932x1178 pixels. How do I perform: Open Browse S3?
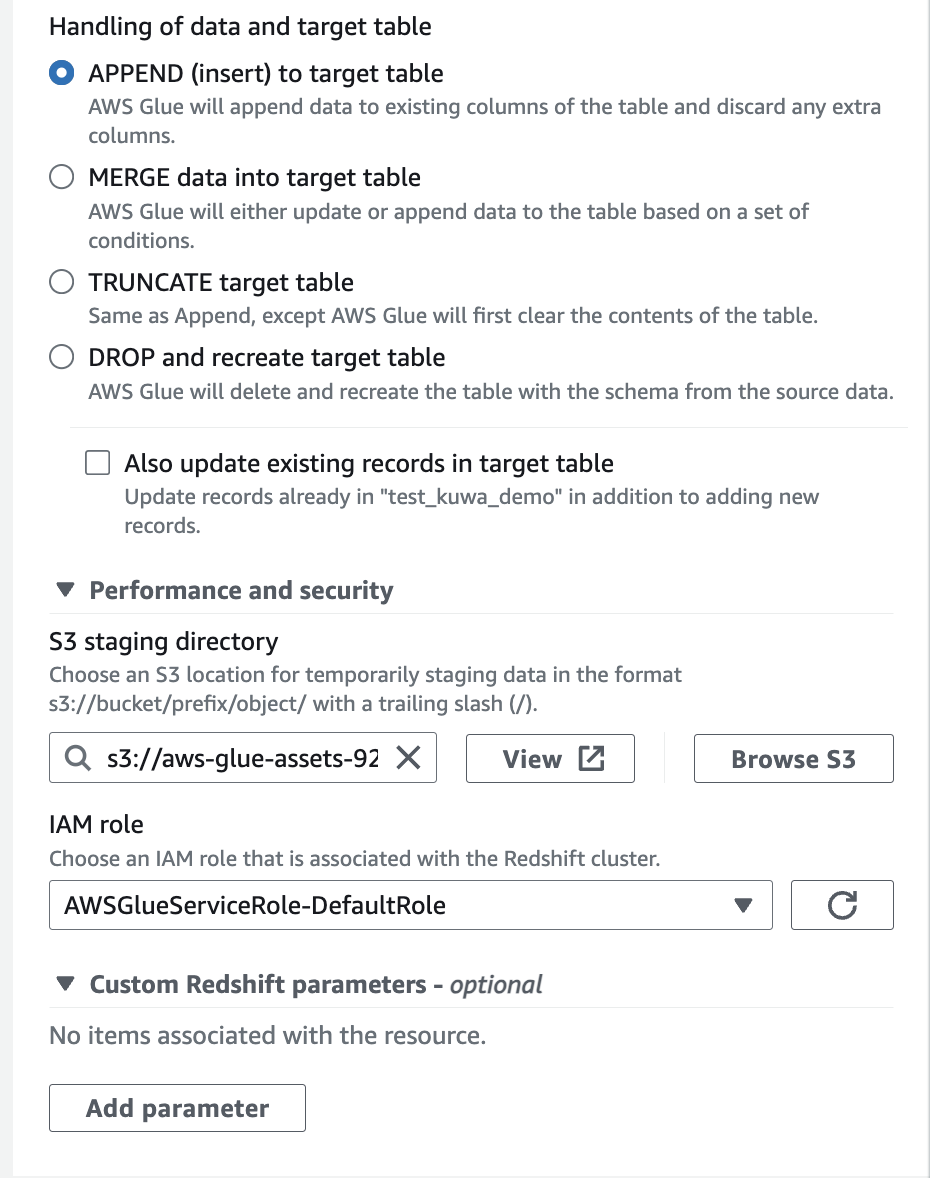(x=793, y=758)
